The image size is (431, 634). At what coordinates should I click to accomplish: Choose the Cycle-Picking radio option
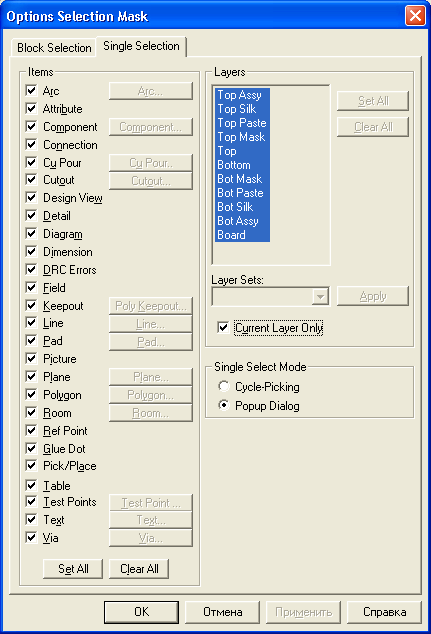click(x=224, y=386)
